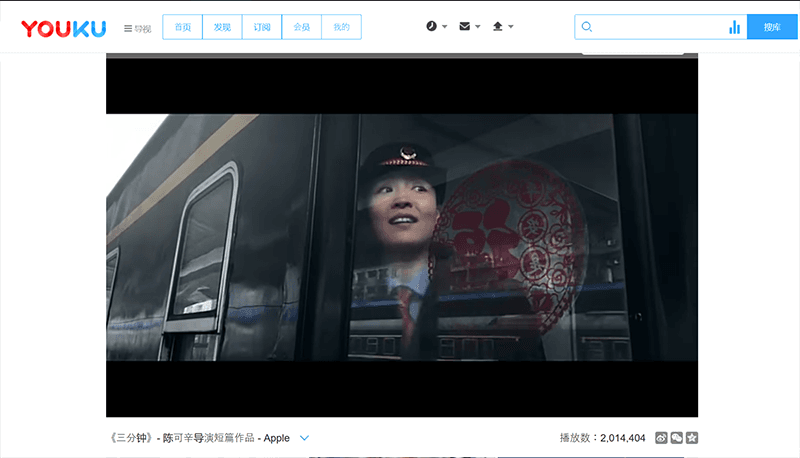Expand the video title details chevron

pyautogui.click(x=305, y=438)
